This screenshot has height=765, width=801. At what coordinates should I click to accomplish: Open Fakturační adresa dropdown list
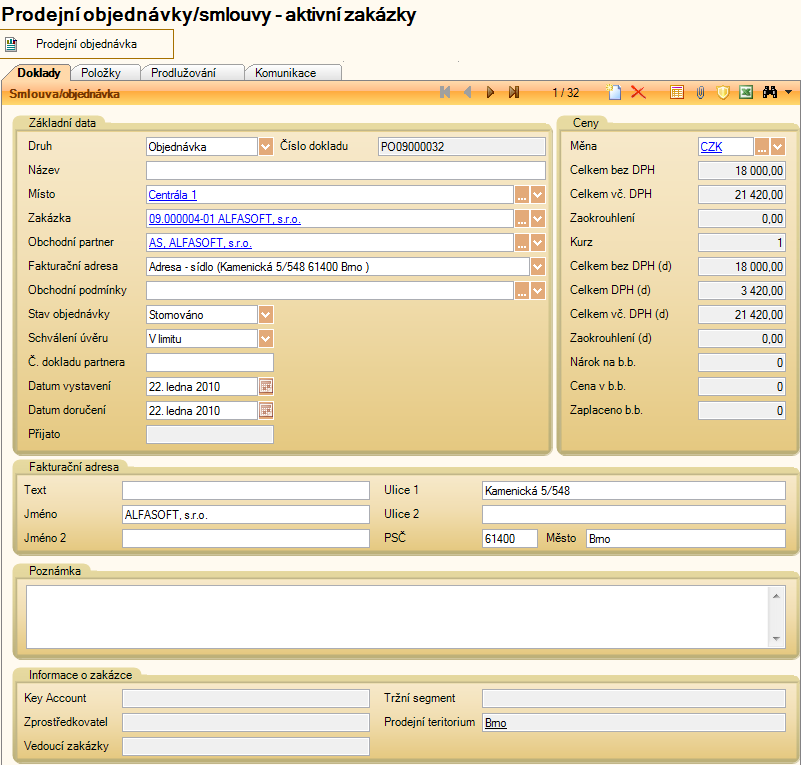coord(538,266)
